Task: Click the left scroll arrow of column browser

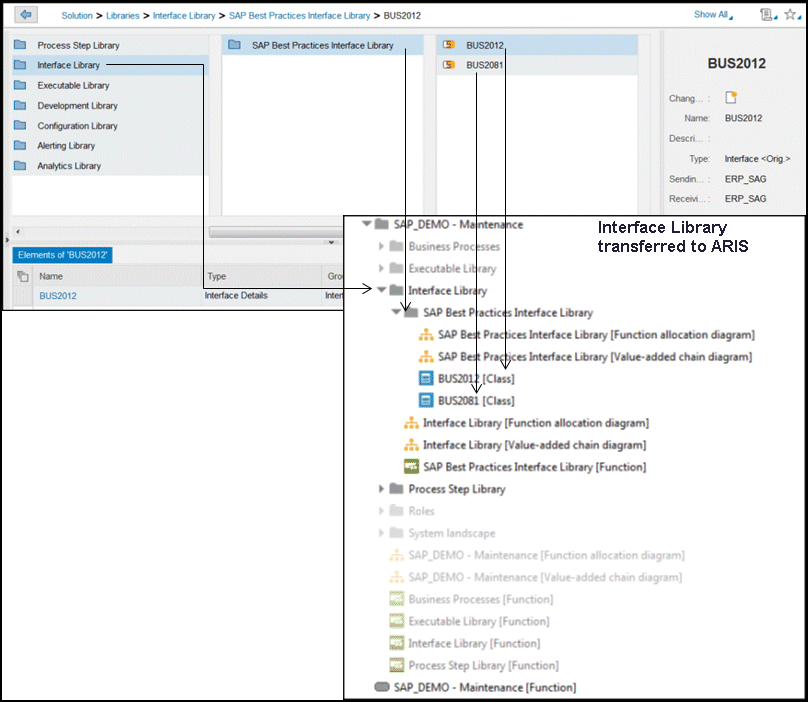Action: [18, 232]
